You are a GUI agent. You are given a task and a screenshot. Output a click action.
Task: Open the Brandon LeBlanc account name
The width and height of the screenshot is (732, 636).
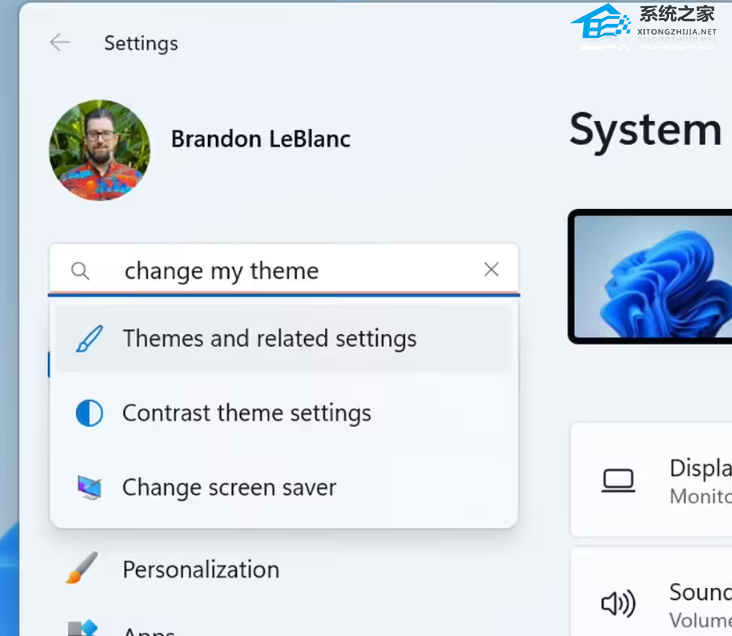[x=260, y=139]
